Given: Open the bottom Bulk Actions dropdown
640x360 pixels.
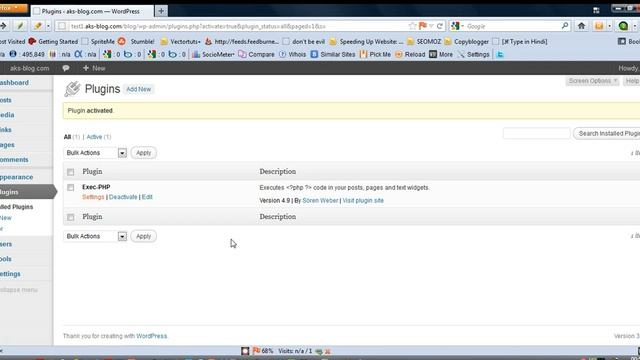Looking at the screenshot, I should click(96, 236).
